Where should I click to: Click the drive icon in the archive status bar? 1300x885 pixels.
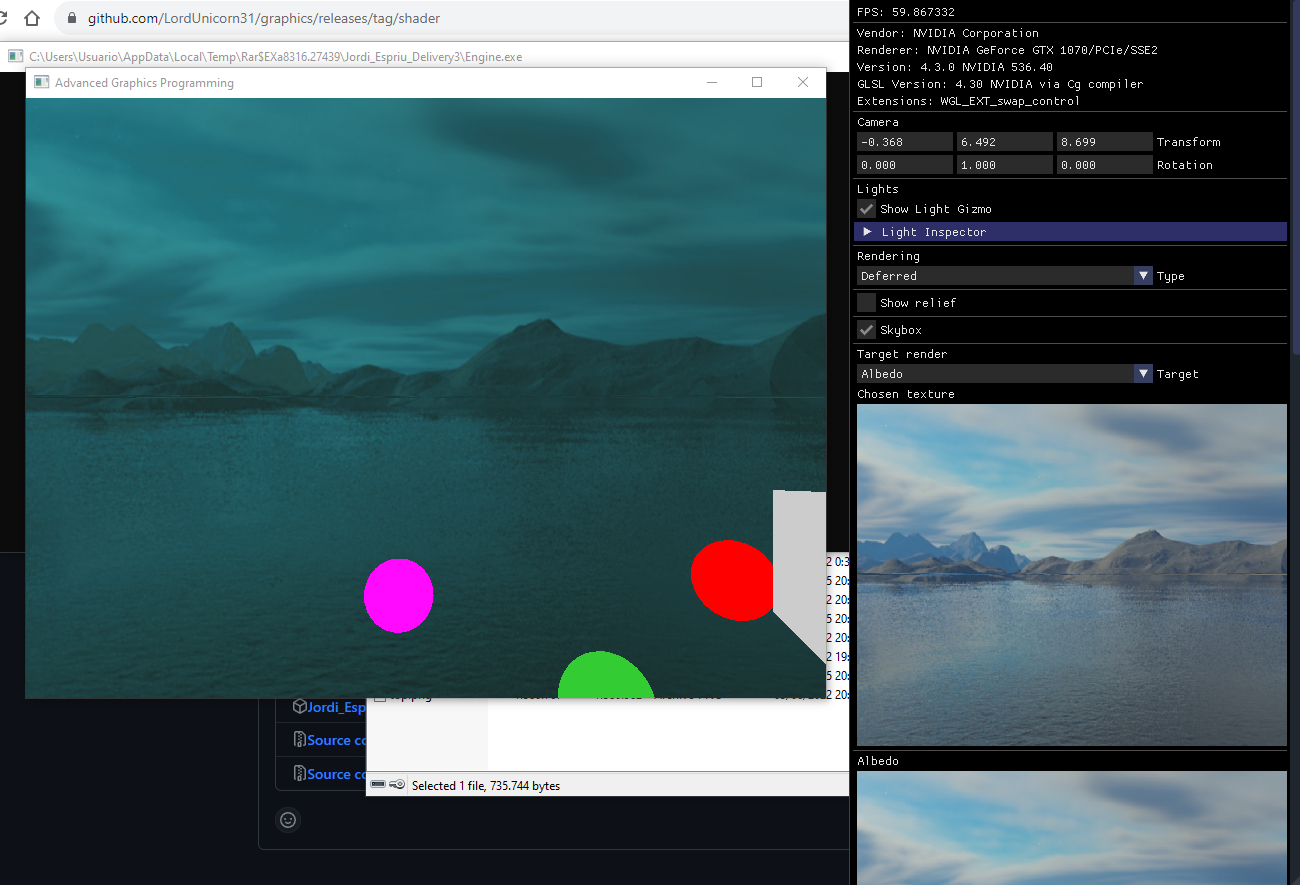(378, 785)
